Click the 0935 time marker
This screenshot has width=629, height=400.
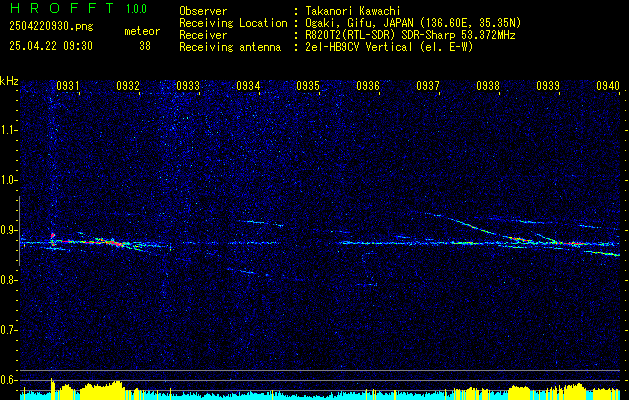[308, 86]
